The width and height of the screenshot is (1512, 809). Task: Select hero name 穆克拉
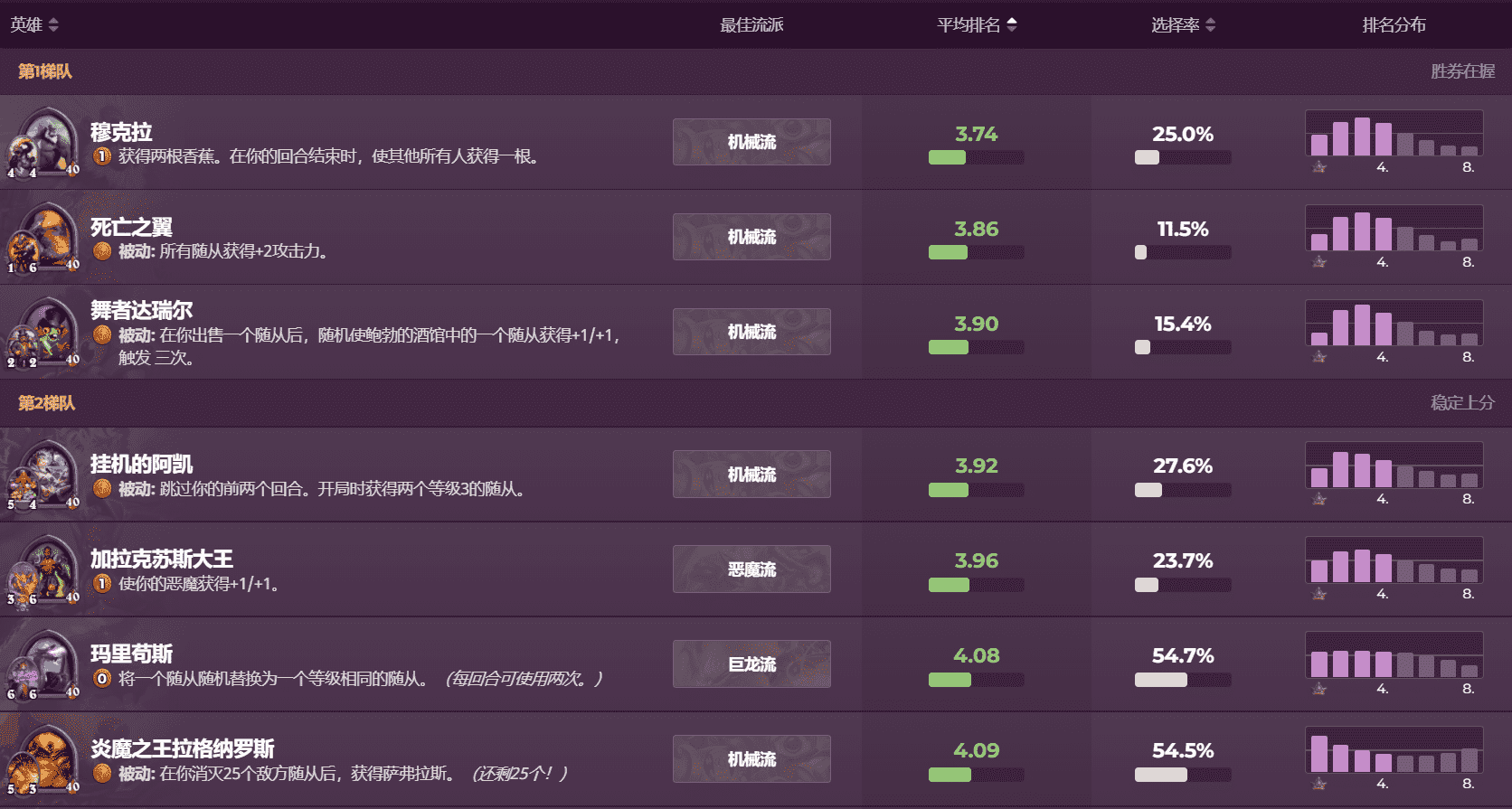121,132
